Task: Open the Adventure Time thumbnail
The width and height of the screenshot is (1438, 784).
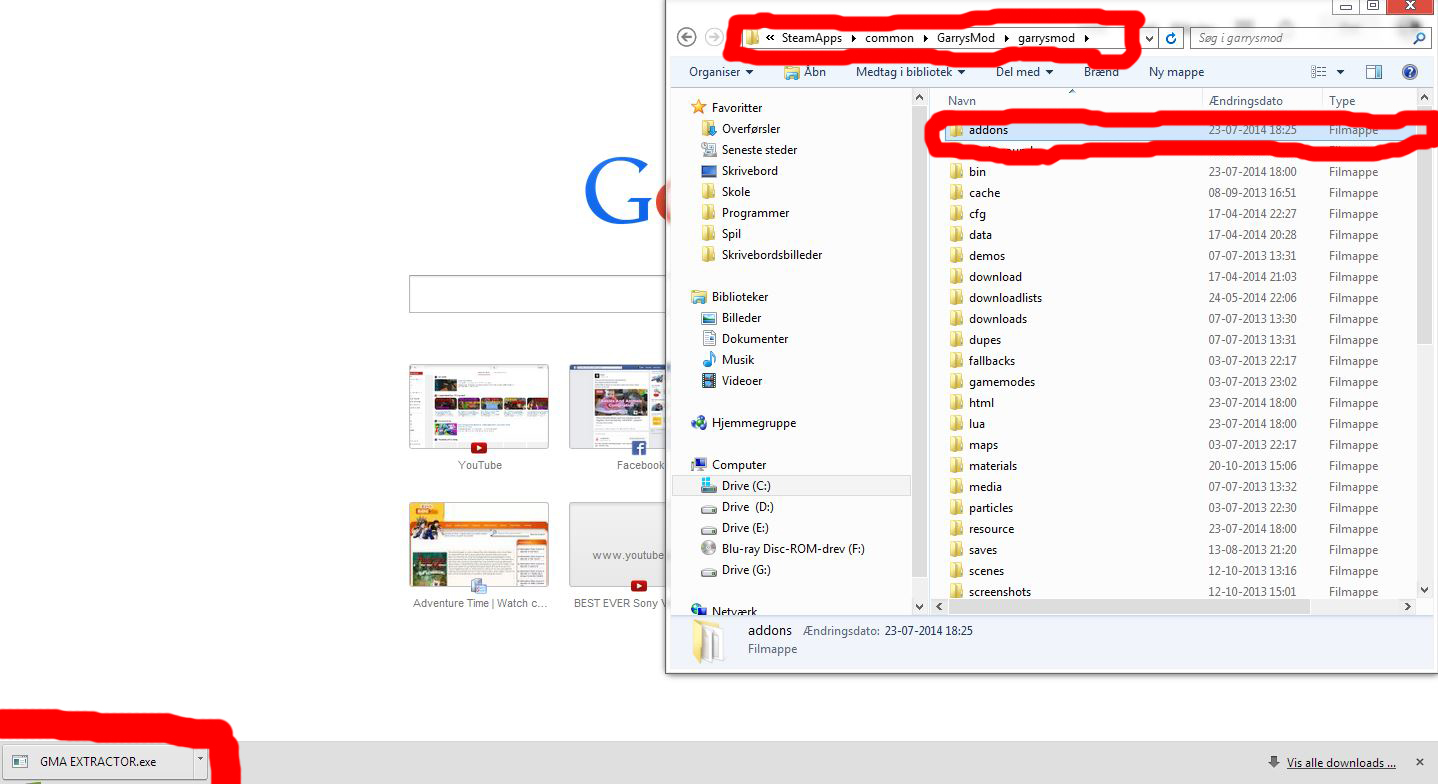Action: (479, 545)
